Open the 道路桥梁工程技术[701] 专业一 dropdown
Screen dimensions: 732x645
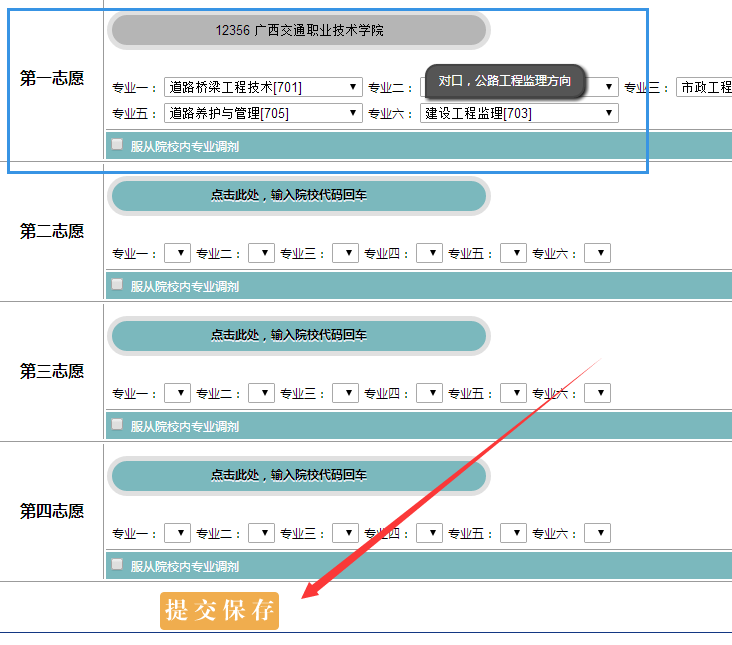tap(262, 87)
